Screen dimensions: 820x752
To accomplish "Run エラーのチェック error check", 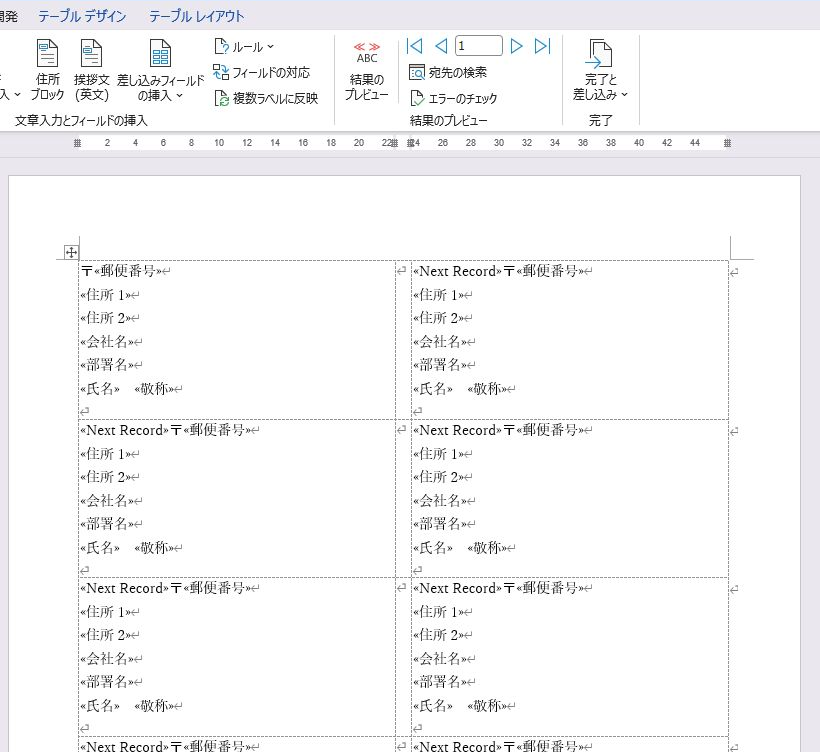I will pyautogui.click(x=453, y=98).
